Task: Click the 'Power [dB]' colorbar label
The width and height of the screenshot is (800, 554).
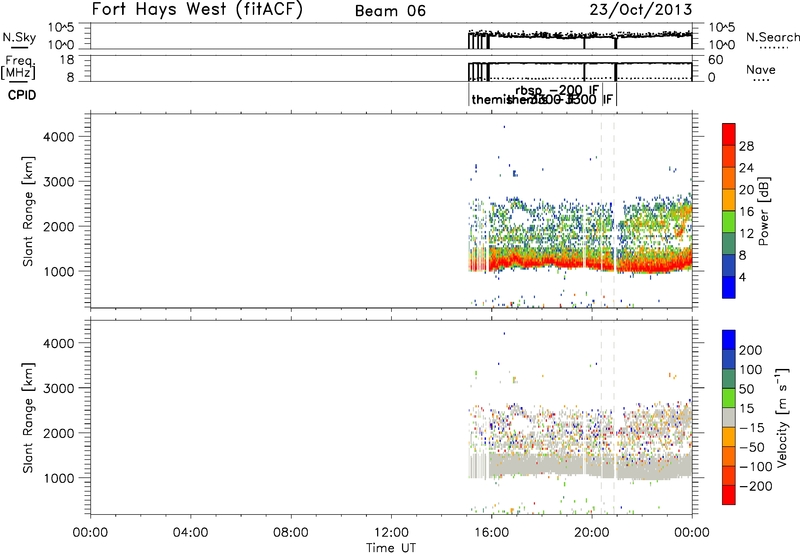Action: point(764,211)
